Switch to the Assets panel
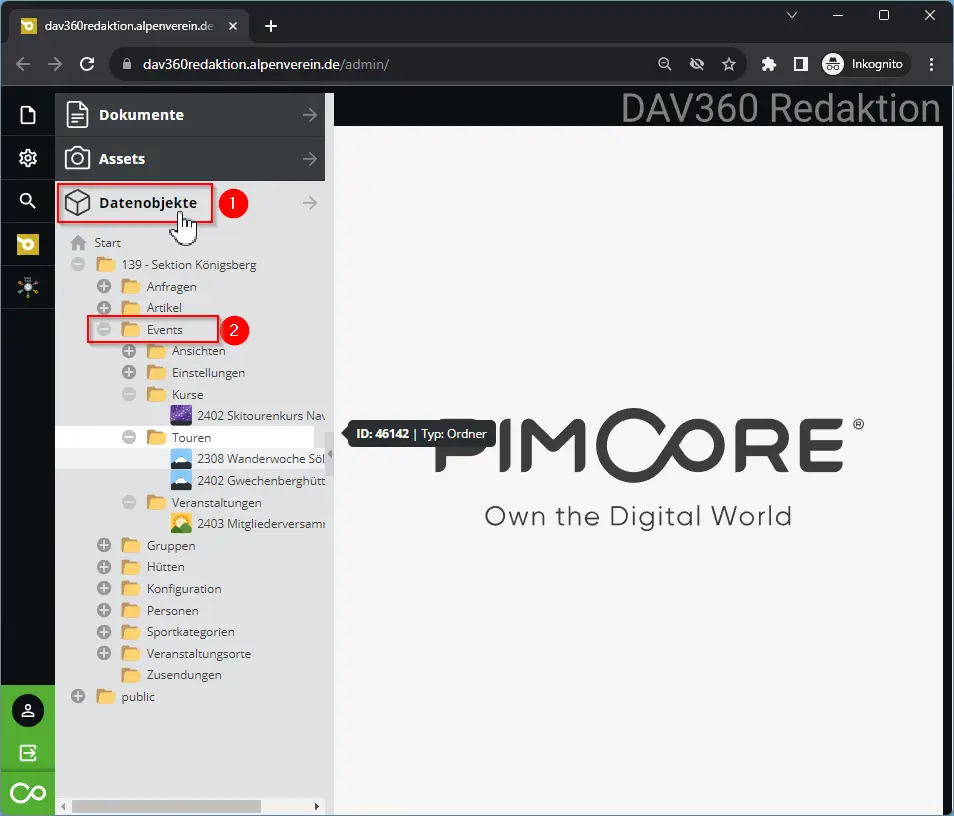This screenshot has width=954, height=816. tap(190, 158)
